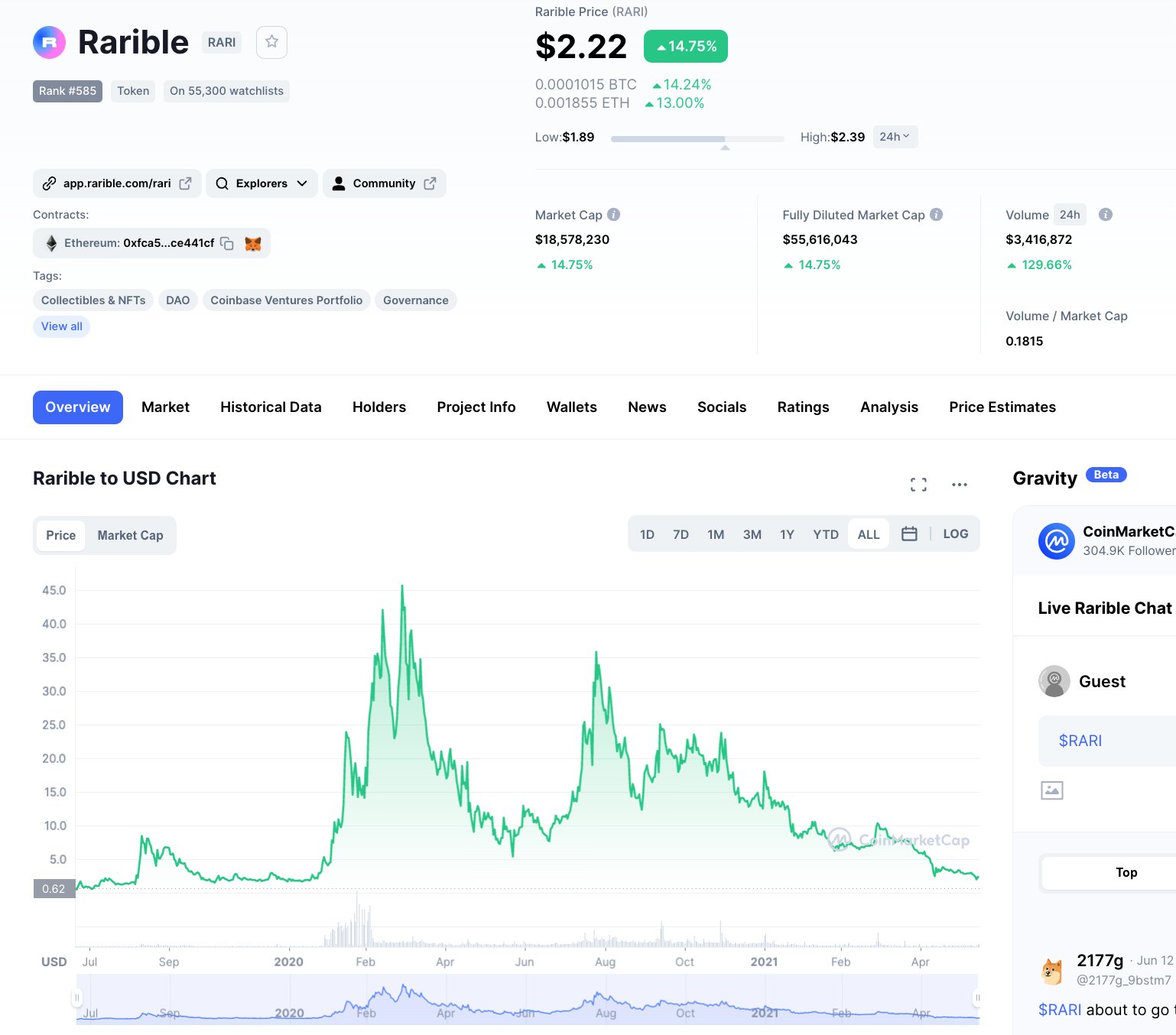Viewport: 1176px width, 1035px height.
Task: Open the Historical Data tab
Action: [271, 407]
